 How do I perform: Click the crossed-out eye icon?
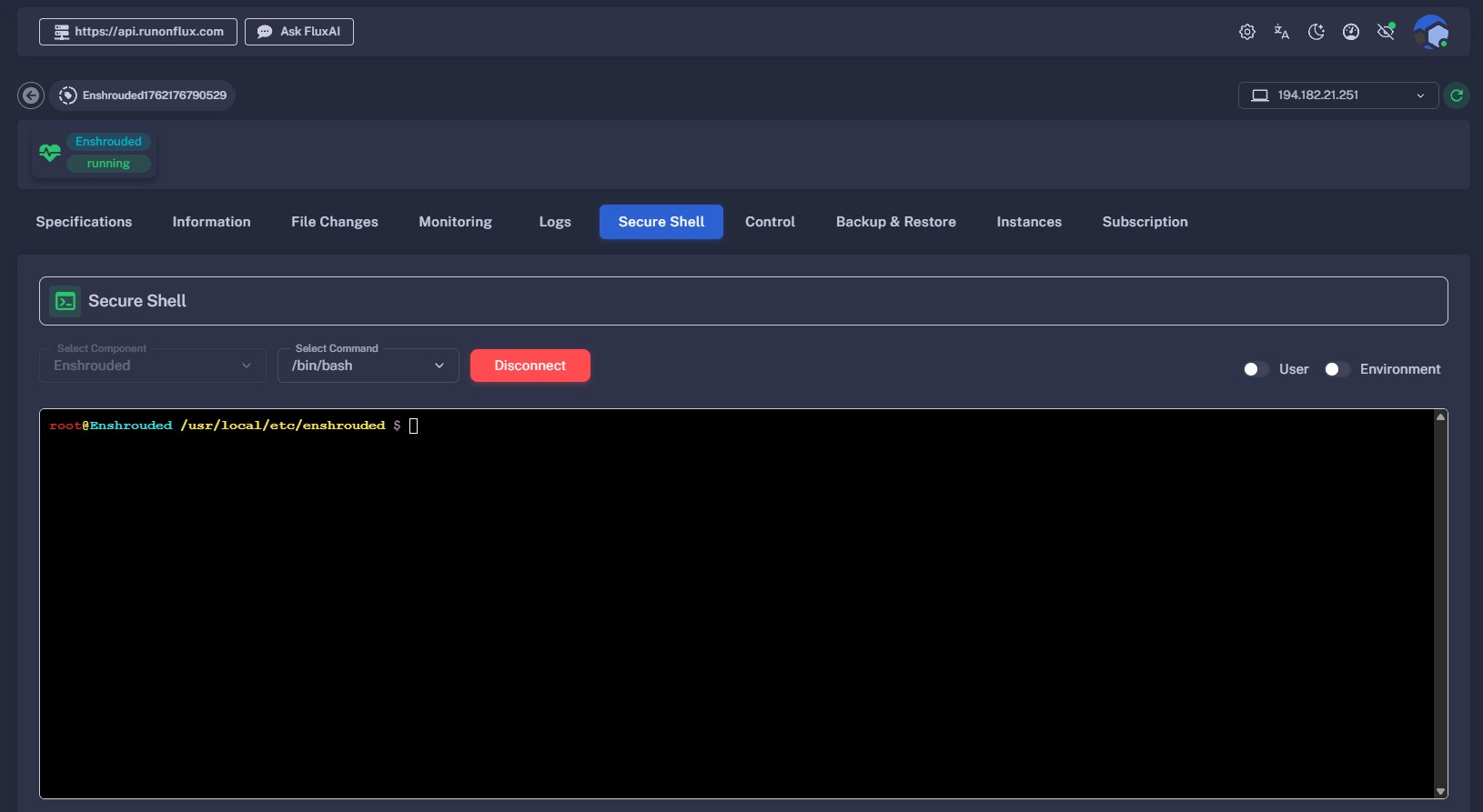pos(1386,32)
